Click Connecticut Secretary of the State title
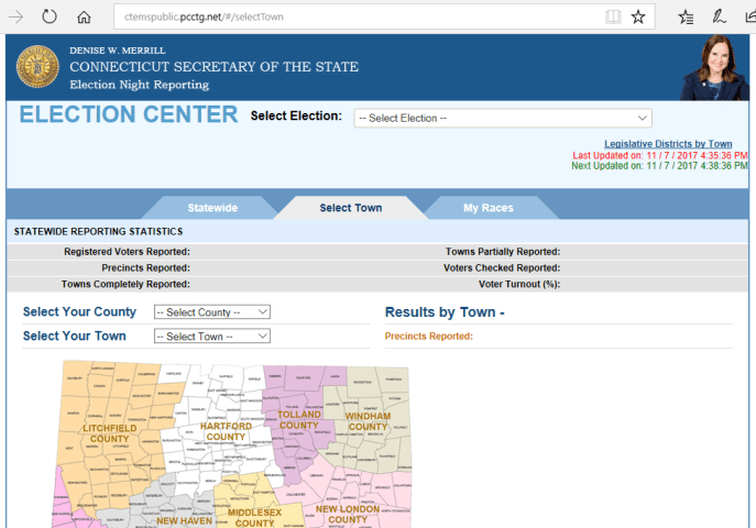 tap(214, 67)
